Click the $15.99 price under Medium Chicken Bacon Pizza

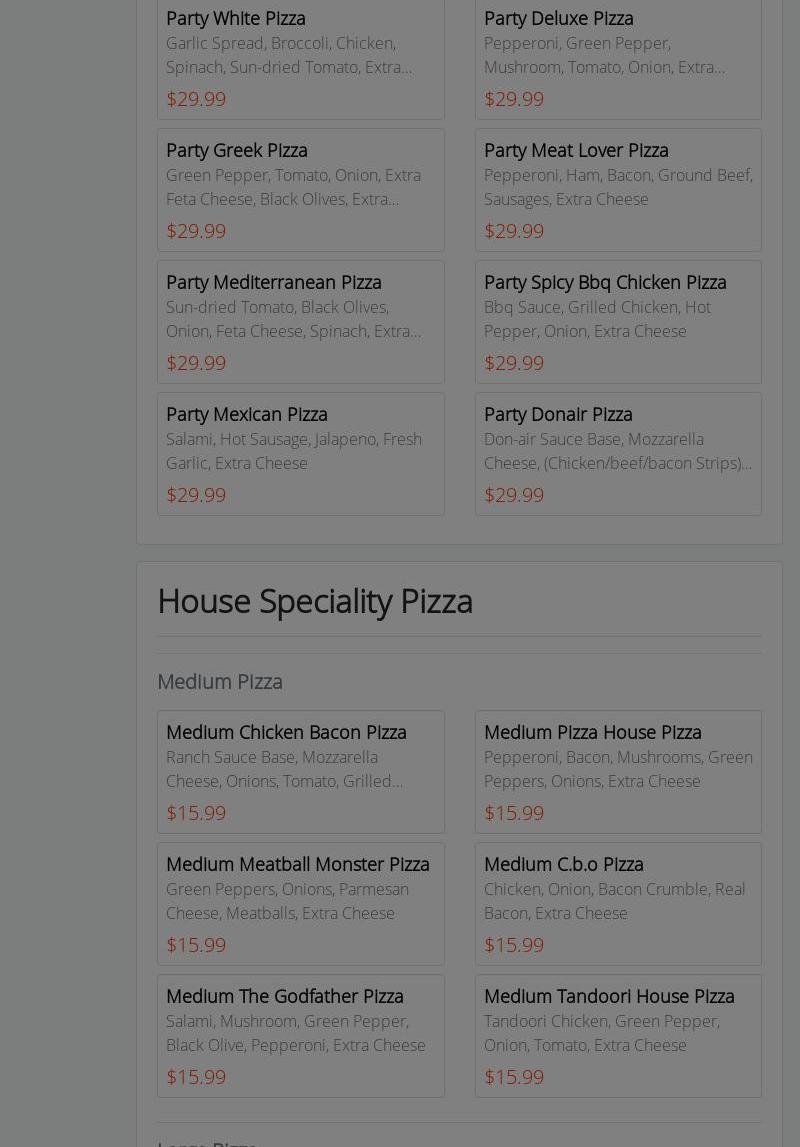[x=196, y=813]
